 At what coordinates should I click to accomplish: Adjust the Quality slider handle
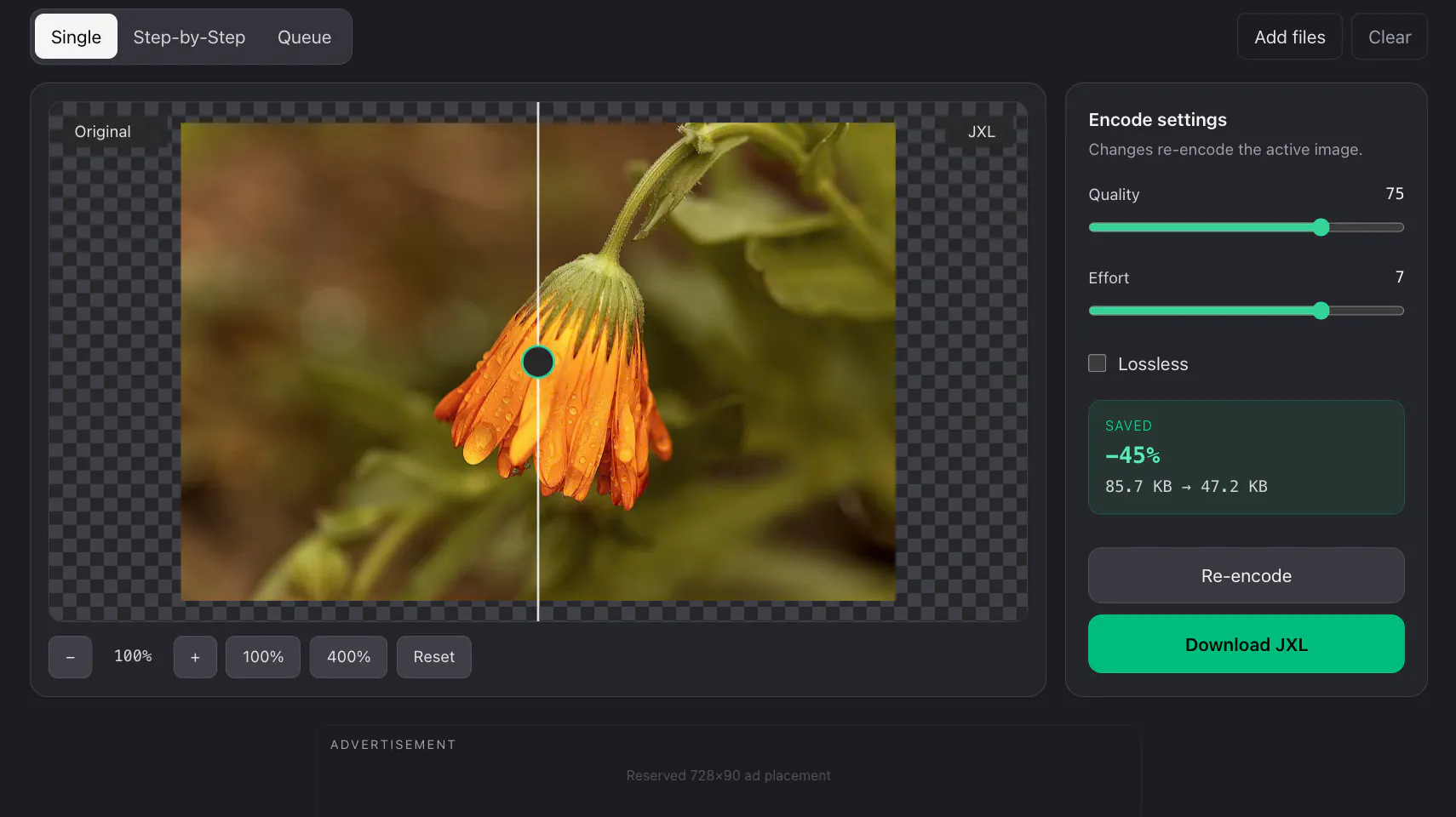1321,227
